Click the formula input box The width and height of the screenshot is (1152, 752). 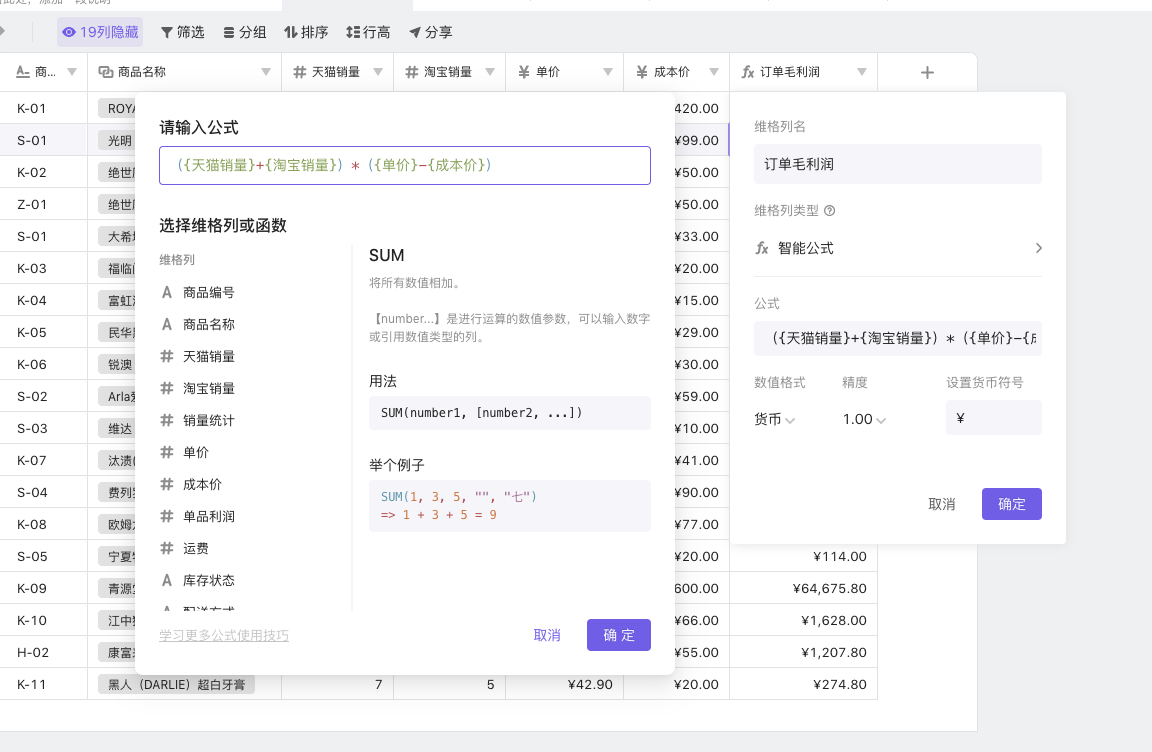[x=404, y=165]
